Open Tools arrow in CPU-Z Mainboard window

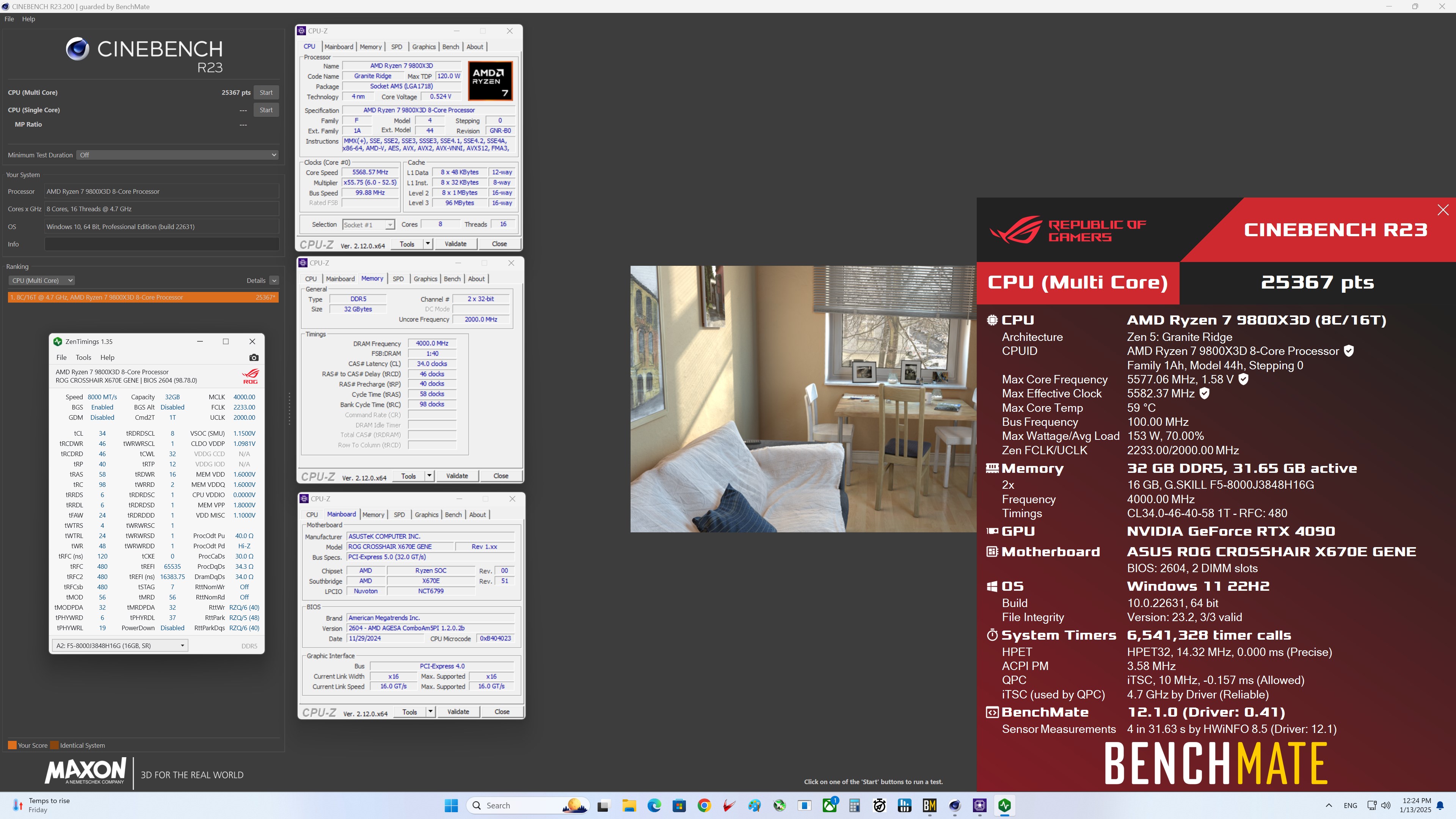431,712
